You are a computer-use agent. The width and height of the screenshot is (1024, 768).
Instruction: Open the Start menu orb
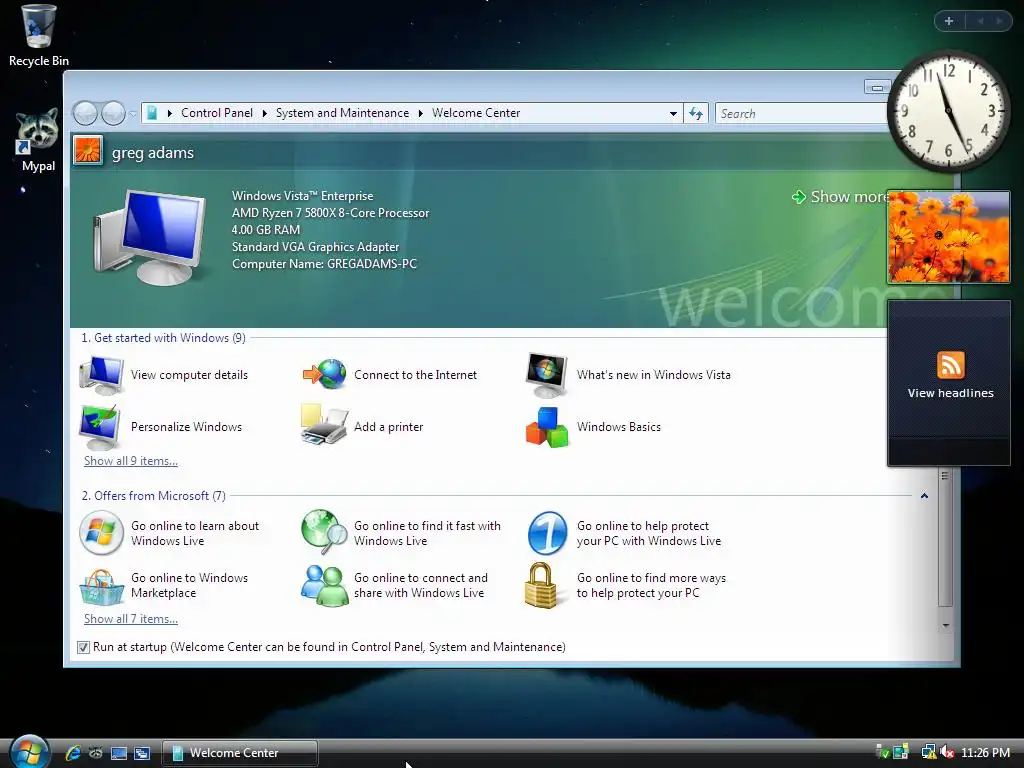[29, 752]
